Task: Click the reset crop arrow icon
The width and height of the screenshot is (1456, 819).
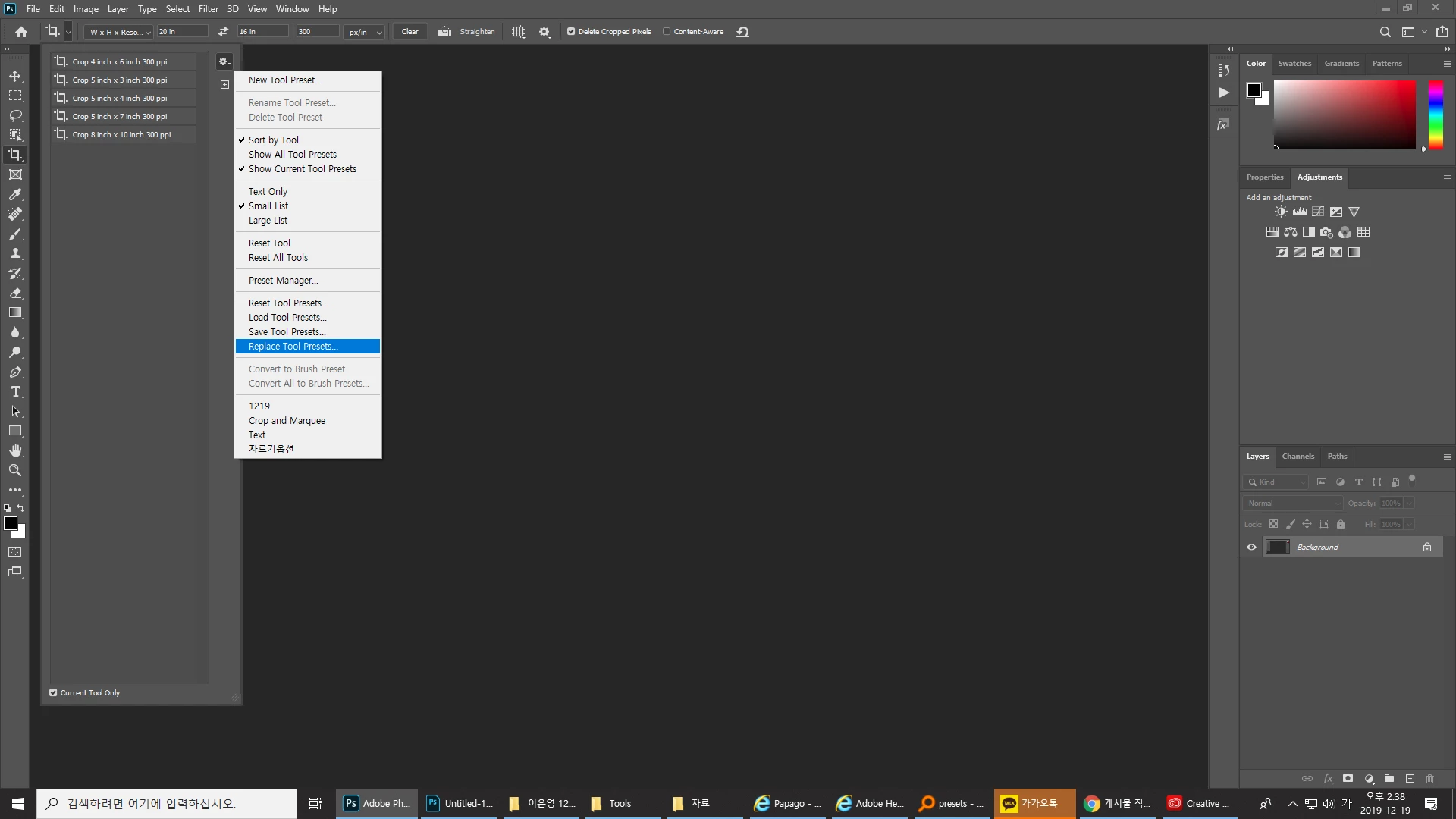Action: 743,32
